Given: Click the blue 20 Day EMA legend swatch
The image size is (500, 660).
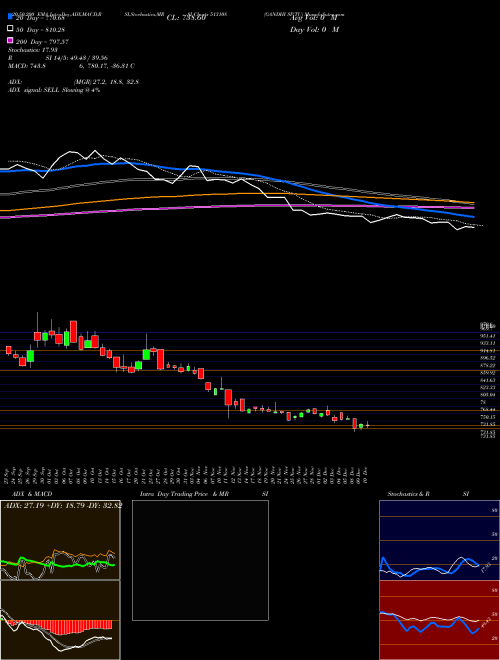Looking at the screenshot, I should [10, 17].
